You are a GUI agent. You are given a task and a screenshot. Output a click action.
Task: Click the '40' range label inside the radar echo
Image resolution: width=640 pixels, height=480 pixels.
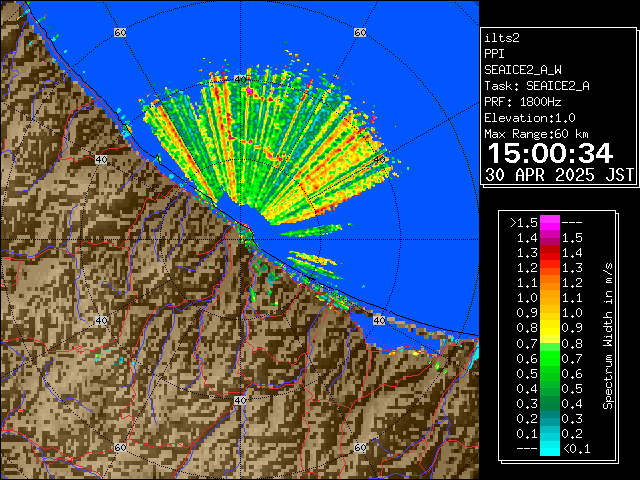(240, 79)
